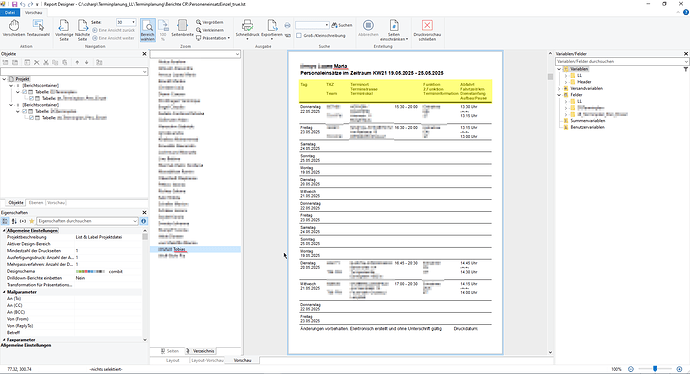This screenshot has width=690, height=374.
Task: Click the cut scissors icon in Objekte toolbar
Action: pos(46,62)
